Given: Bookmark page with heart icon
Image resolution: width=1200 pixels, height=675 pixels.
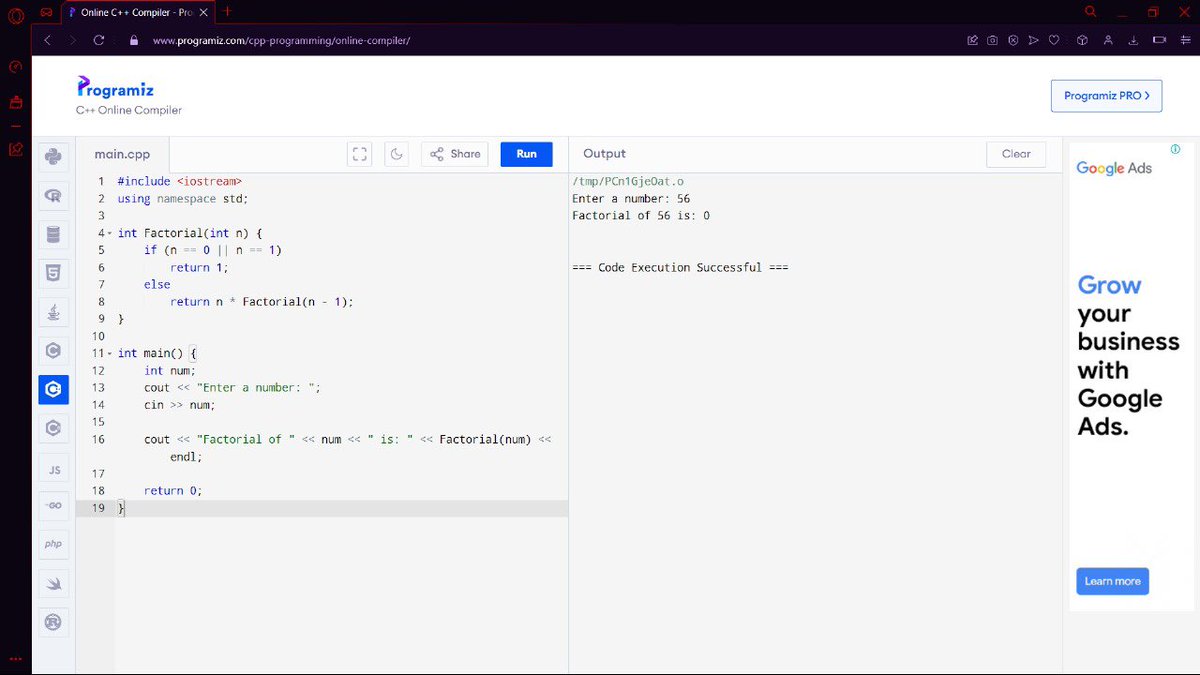Looking at the screenshot, I should [1053, 40].
